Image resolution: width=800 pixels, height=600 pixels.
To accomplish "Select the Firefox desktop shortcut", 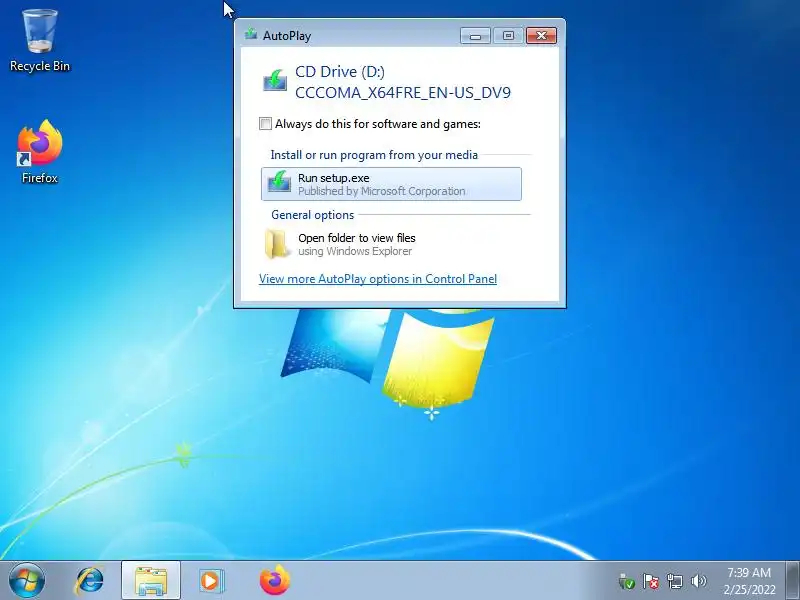I will (x=40, y=152).
